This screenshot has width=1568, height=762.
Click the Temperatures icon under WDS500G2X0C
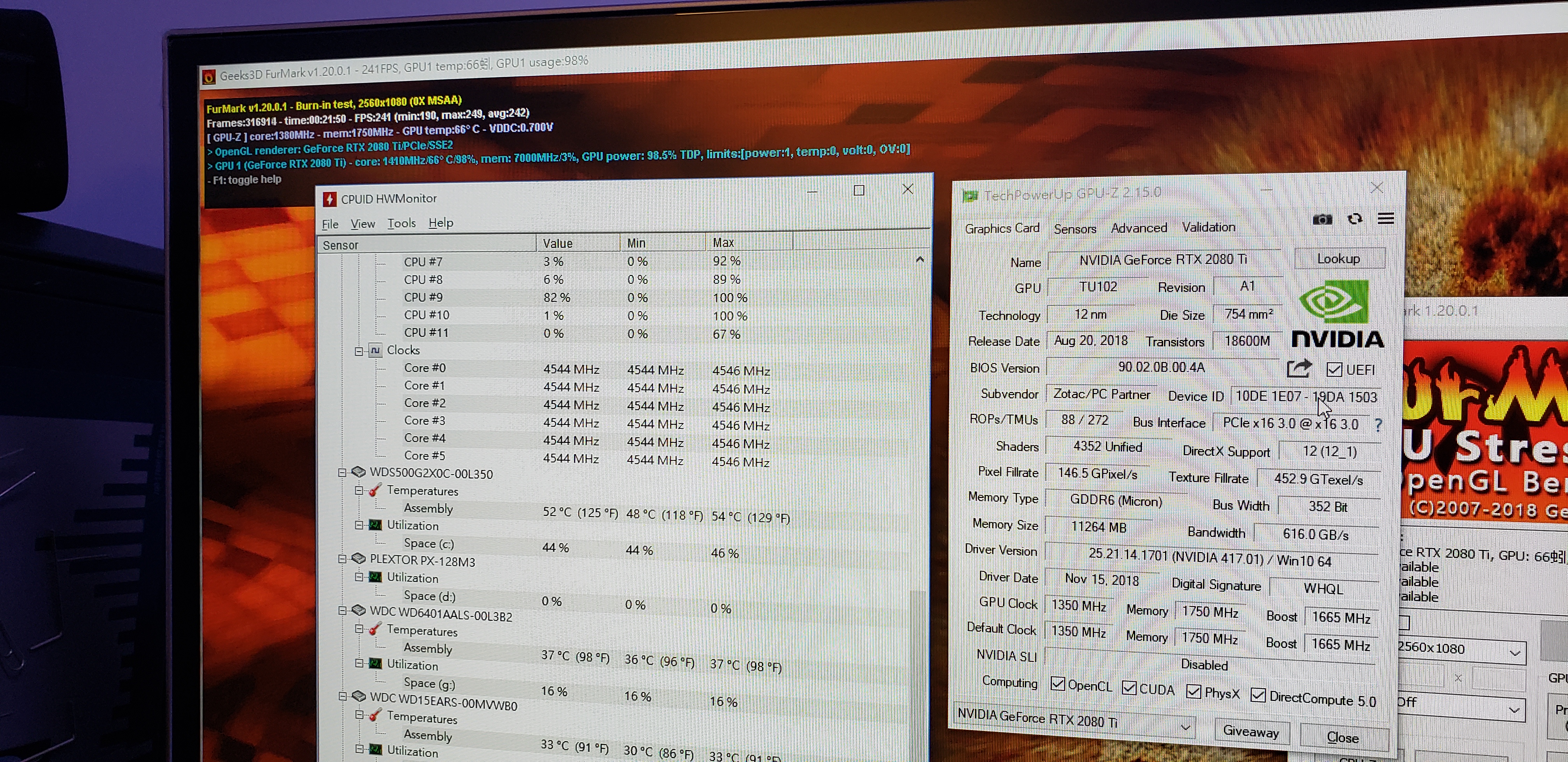click(x=375, y=490)
